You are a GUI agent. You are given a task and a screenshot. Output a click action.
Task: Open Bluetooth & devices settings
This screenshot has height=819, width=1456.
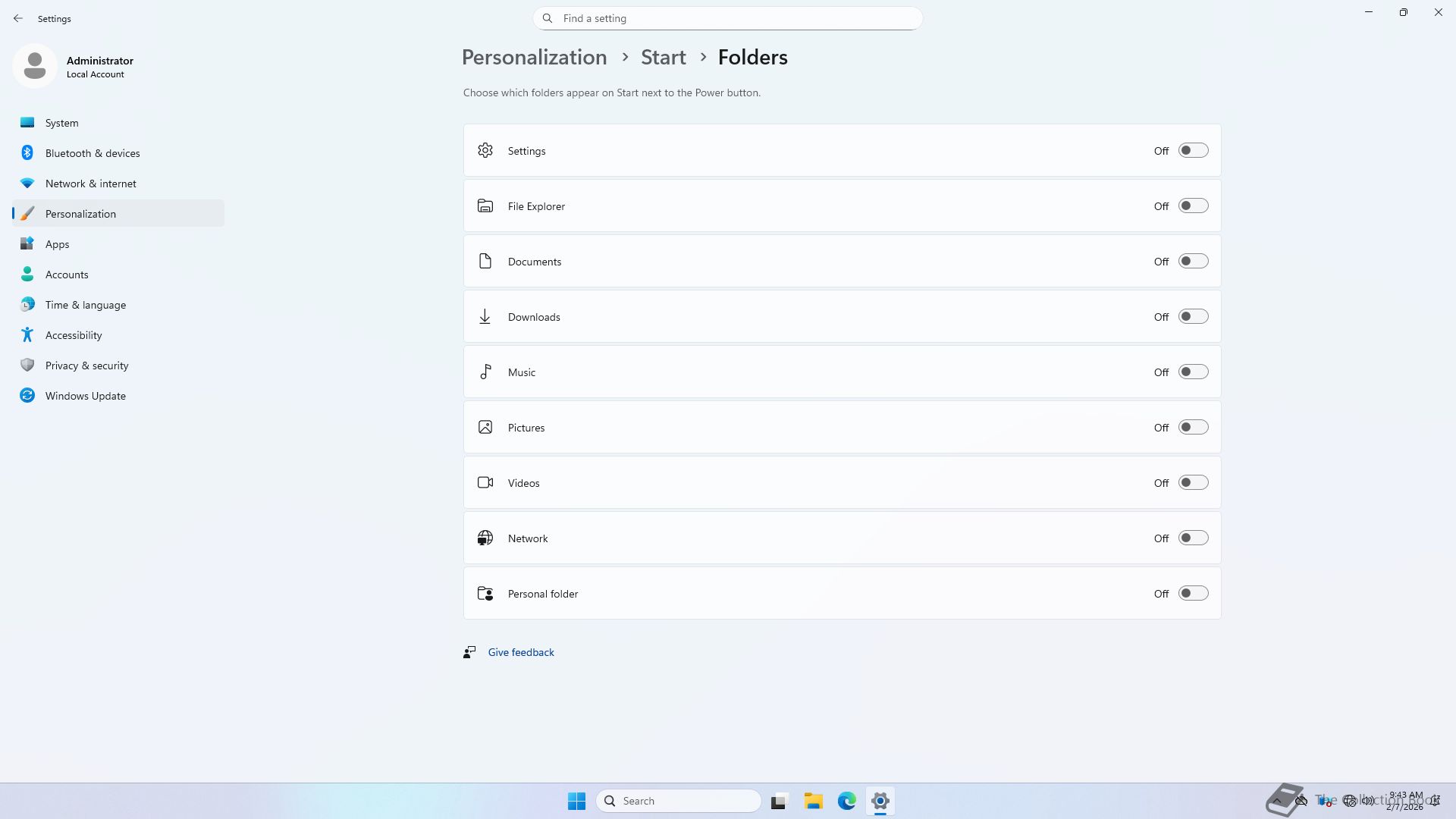[x=93, y=153]
